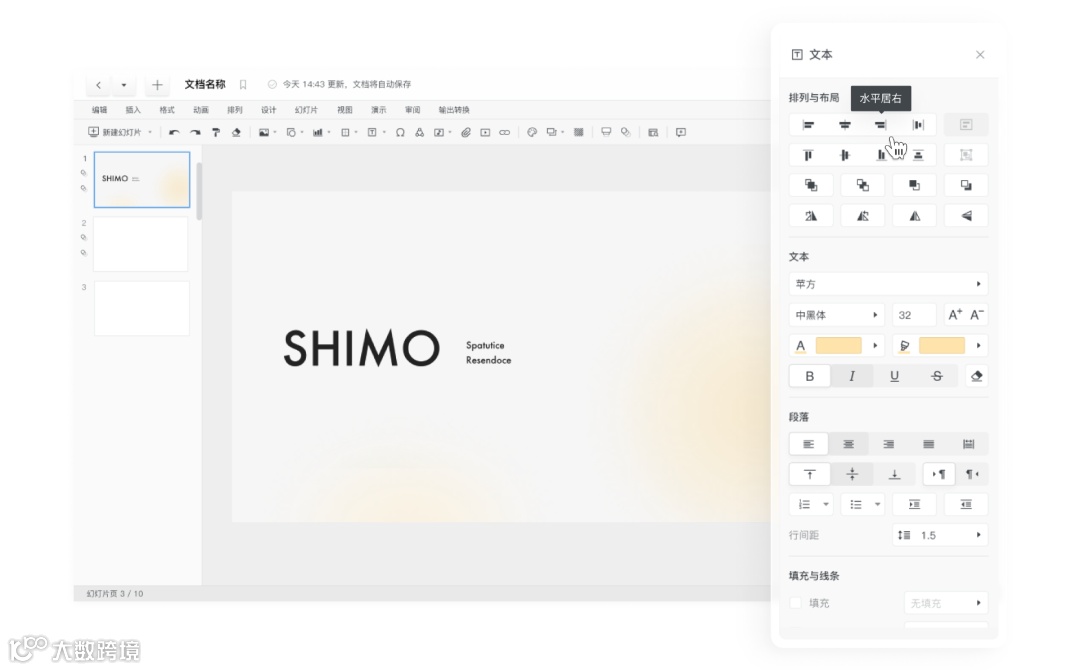Click the bookmark icon beside document title
This screenshot has width=1080, height=670.
[242, 85]
